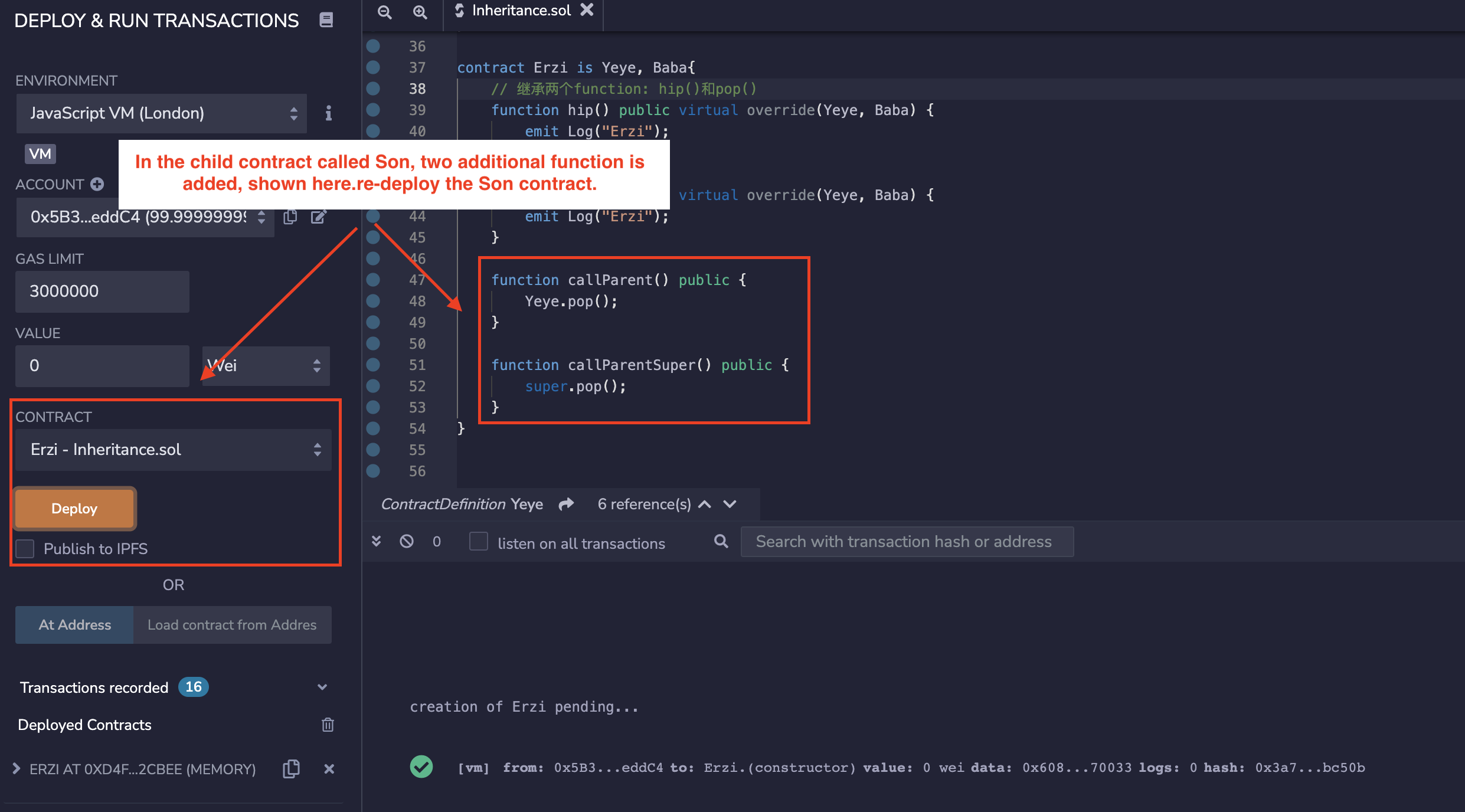
Task: Clear the terminal console icon
Action: pyautogui.click(x=407, y=541)
